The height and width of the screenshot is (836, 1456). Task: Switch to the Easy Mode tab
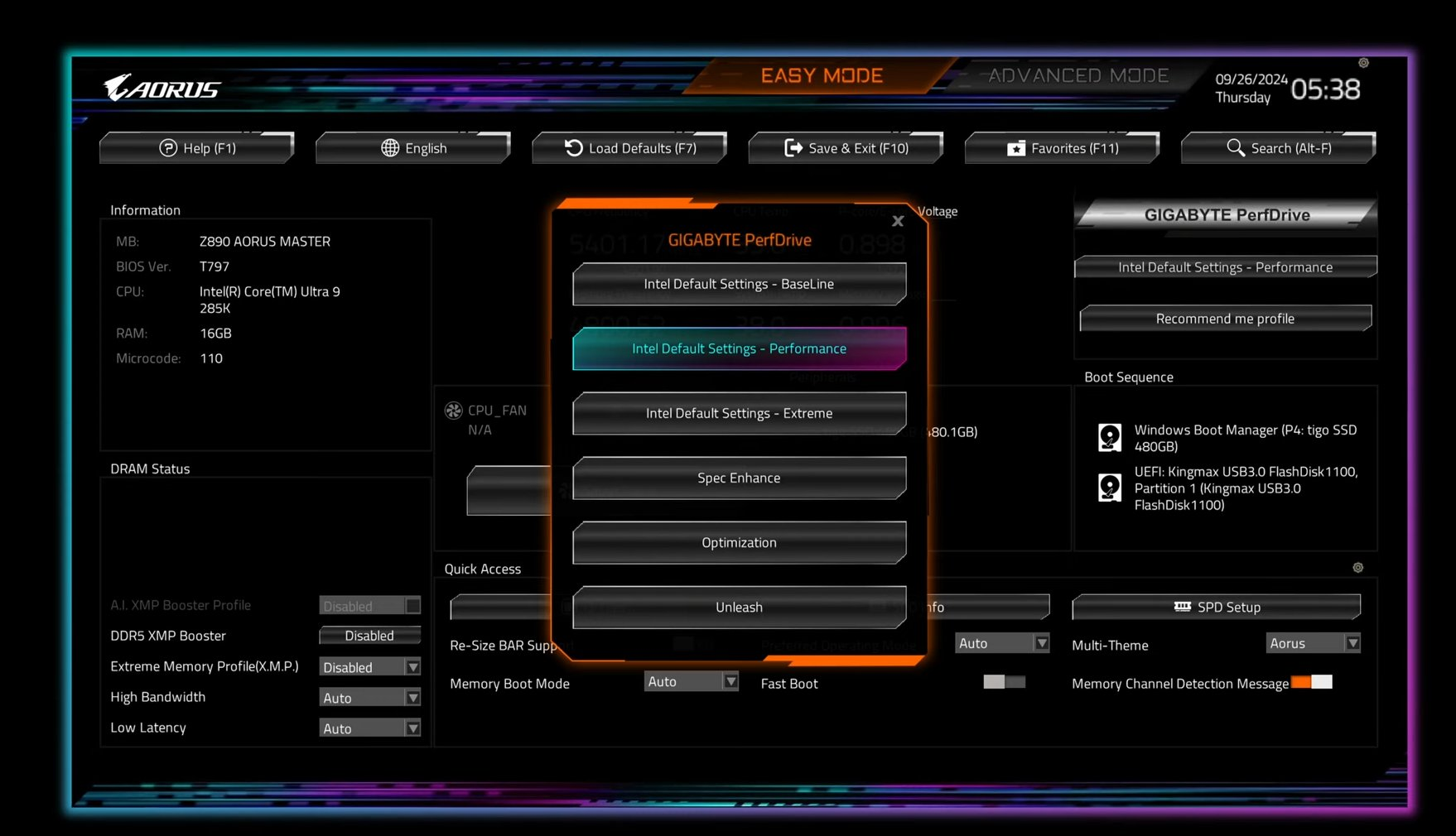tap(822, 75)
